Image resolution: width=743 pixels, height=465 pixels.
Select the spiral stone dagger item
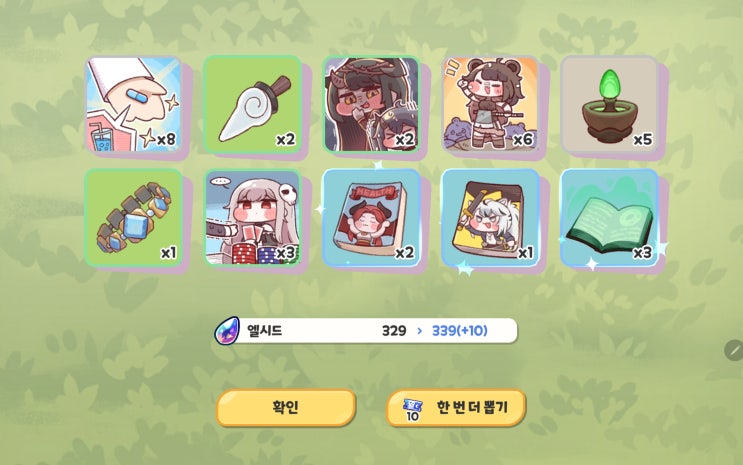(253, 104)
